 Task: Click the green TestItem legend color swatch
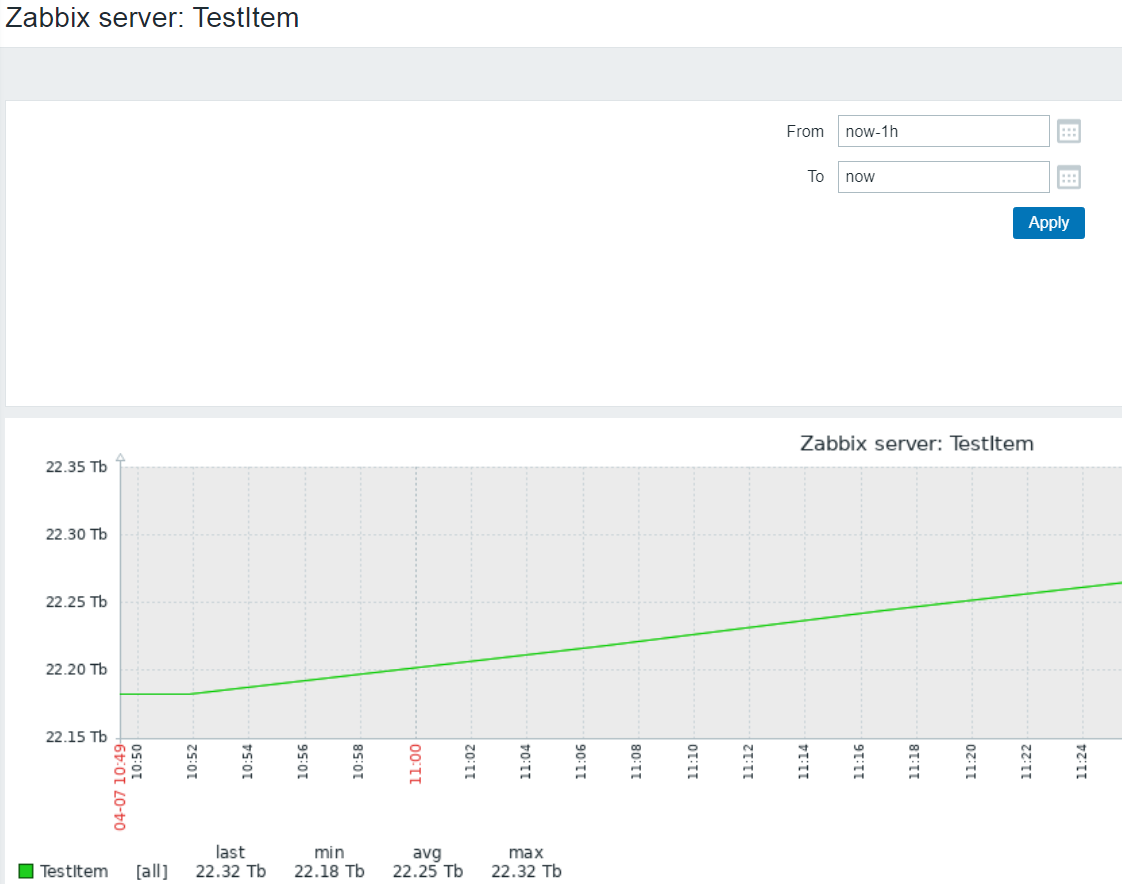point(26,871)
